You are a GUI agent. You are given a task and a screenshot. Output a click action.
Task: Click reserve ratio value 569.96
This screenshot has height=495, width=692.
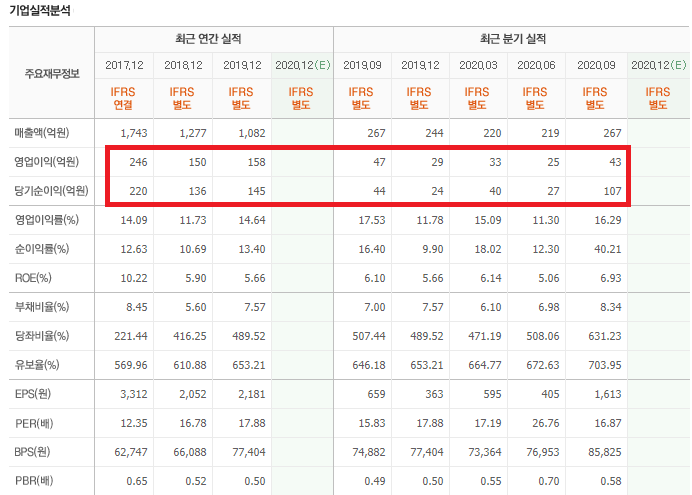click(x=131, y=365)
